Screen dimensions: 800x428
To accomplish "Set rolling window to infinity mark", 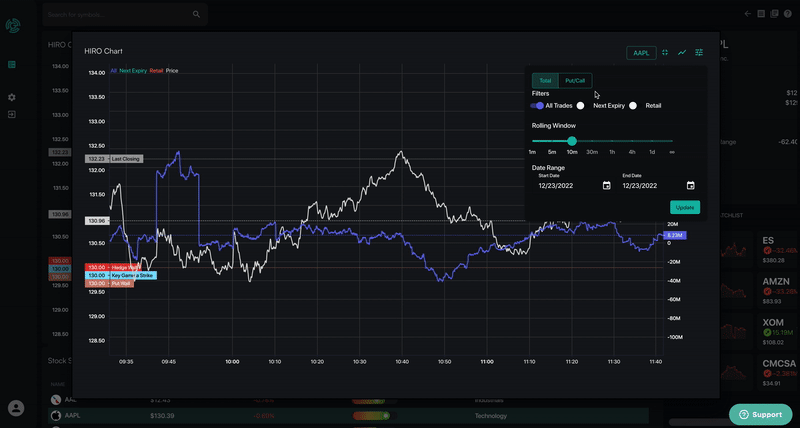I will [672, 152].
